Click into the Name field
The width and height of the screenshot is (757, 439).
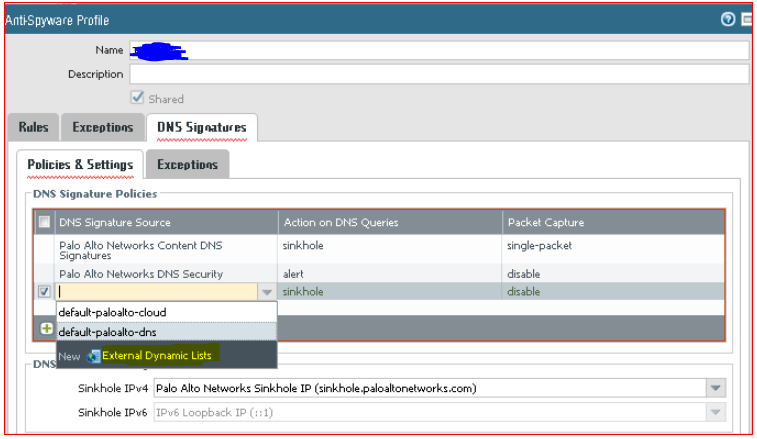click(x=439, y=50)
